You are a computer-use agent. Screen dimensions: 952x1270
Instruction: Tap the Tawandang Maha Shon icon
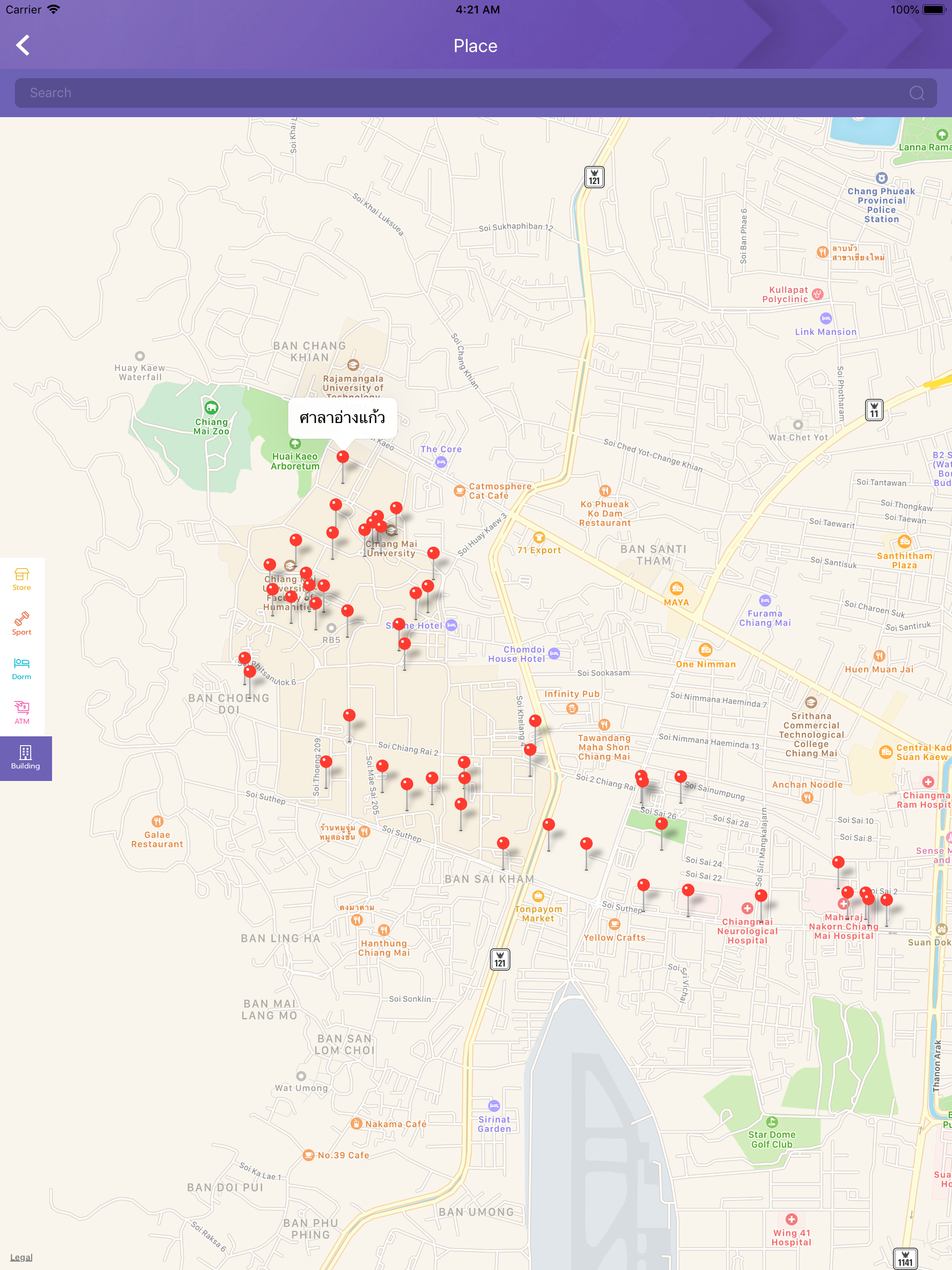(x=604, y=725)
